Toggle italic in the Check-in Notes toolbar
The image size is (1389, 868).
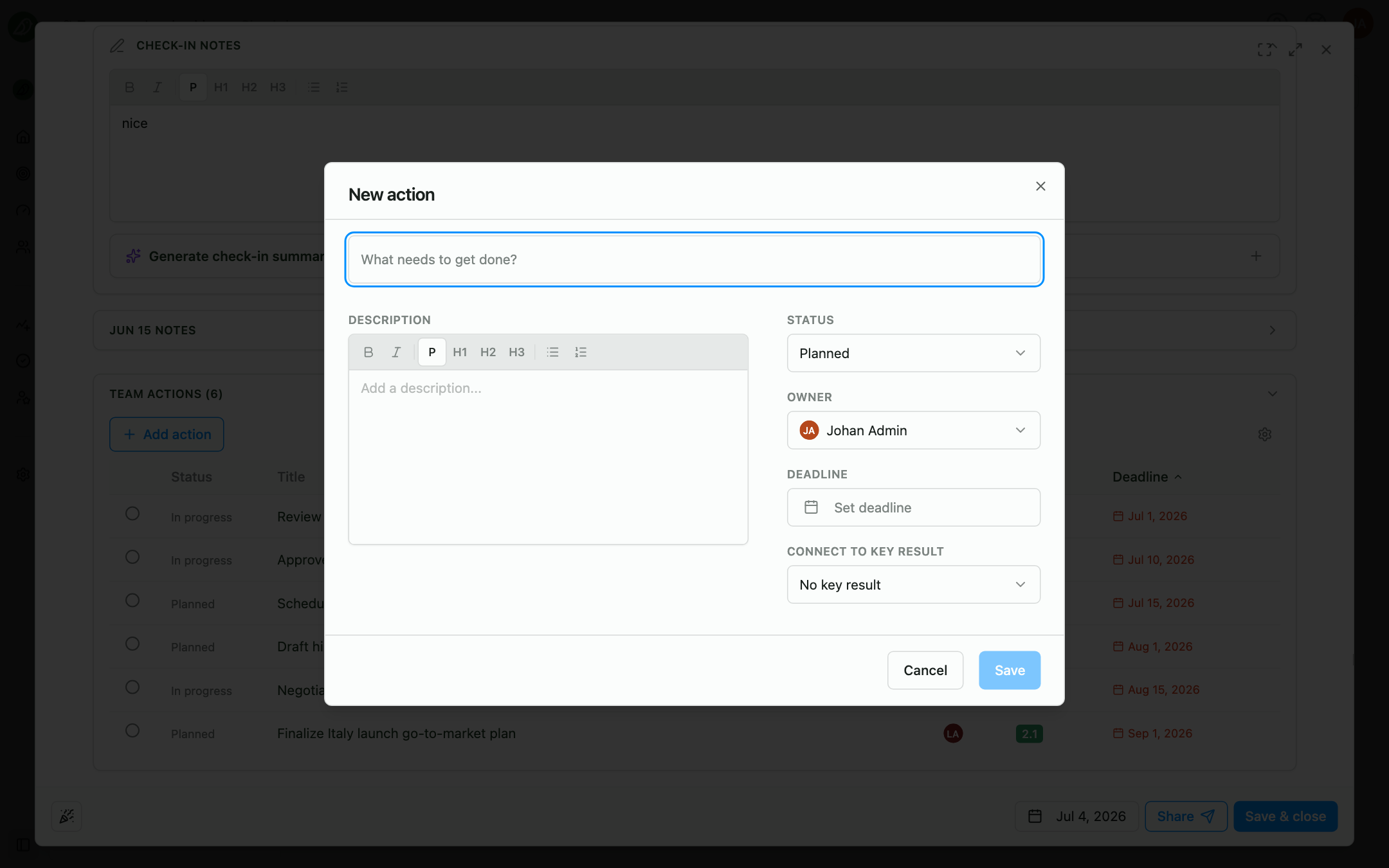click(x=157, y=87)
